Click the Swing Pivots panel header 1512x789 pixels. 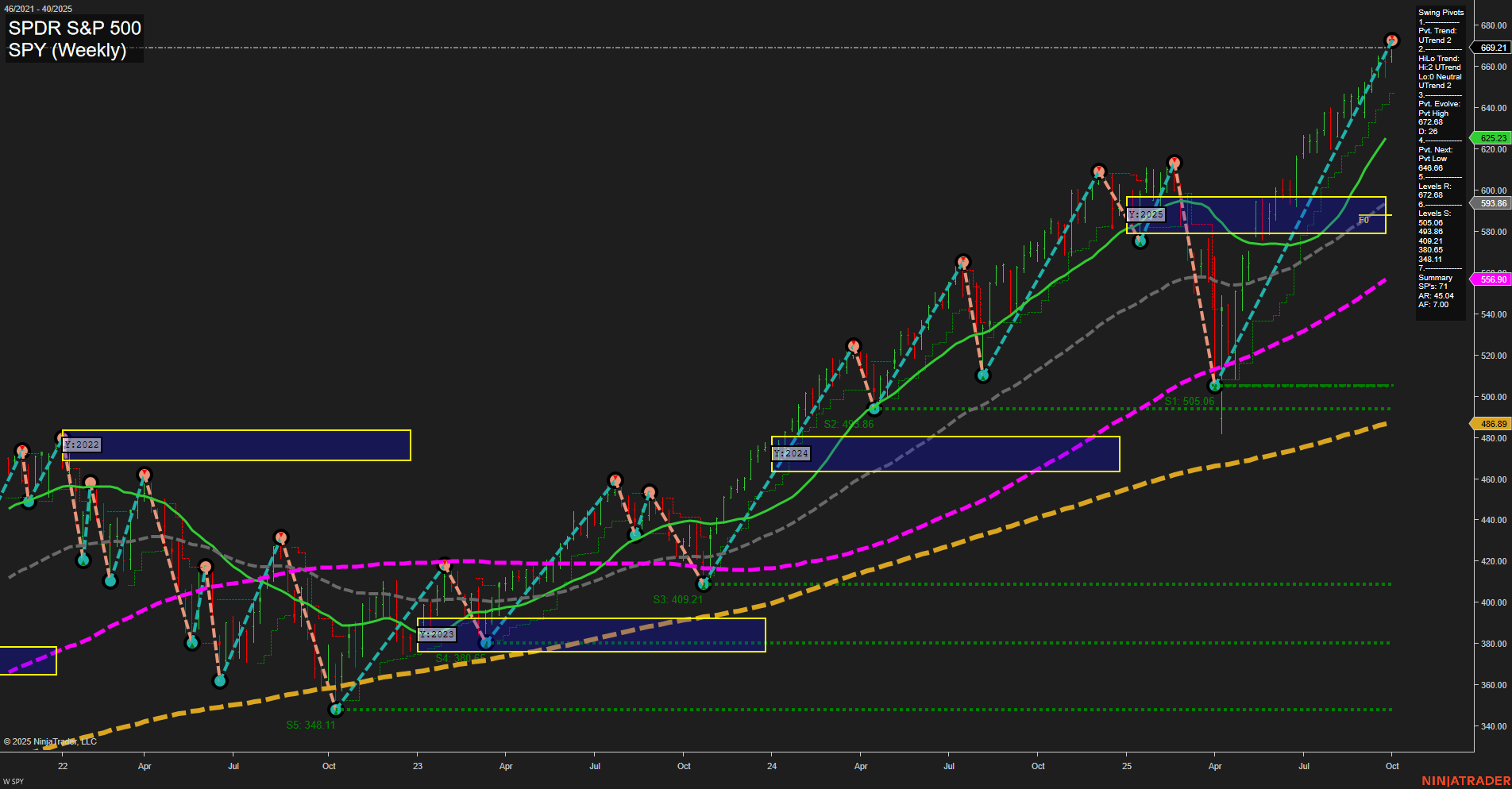pos(1440,12)
